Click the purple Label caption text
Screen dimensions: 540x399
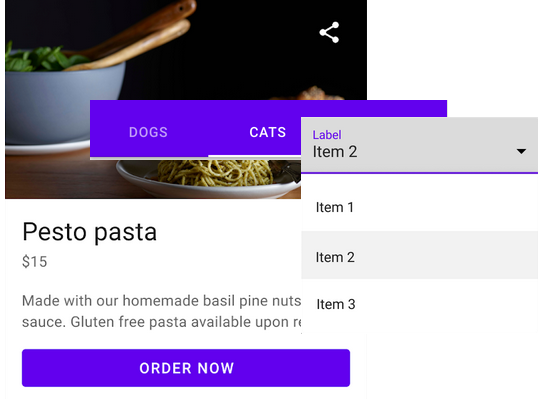pyautogui.click(x=327, y=135)
